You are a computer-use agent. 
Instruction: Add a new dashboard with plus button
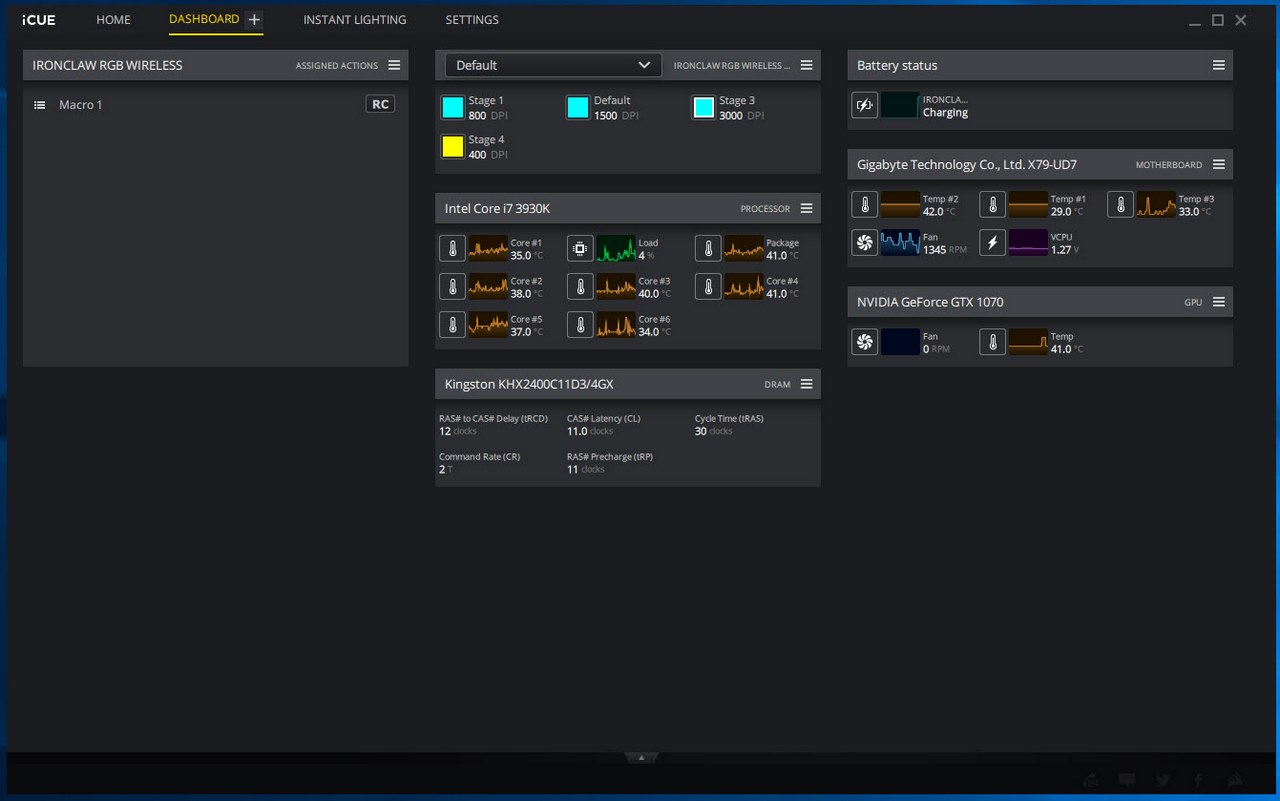pos(254,20)
